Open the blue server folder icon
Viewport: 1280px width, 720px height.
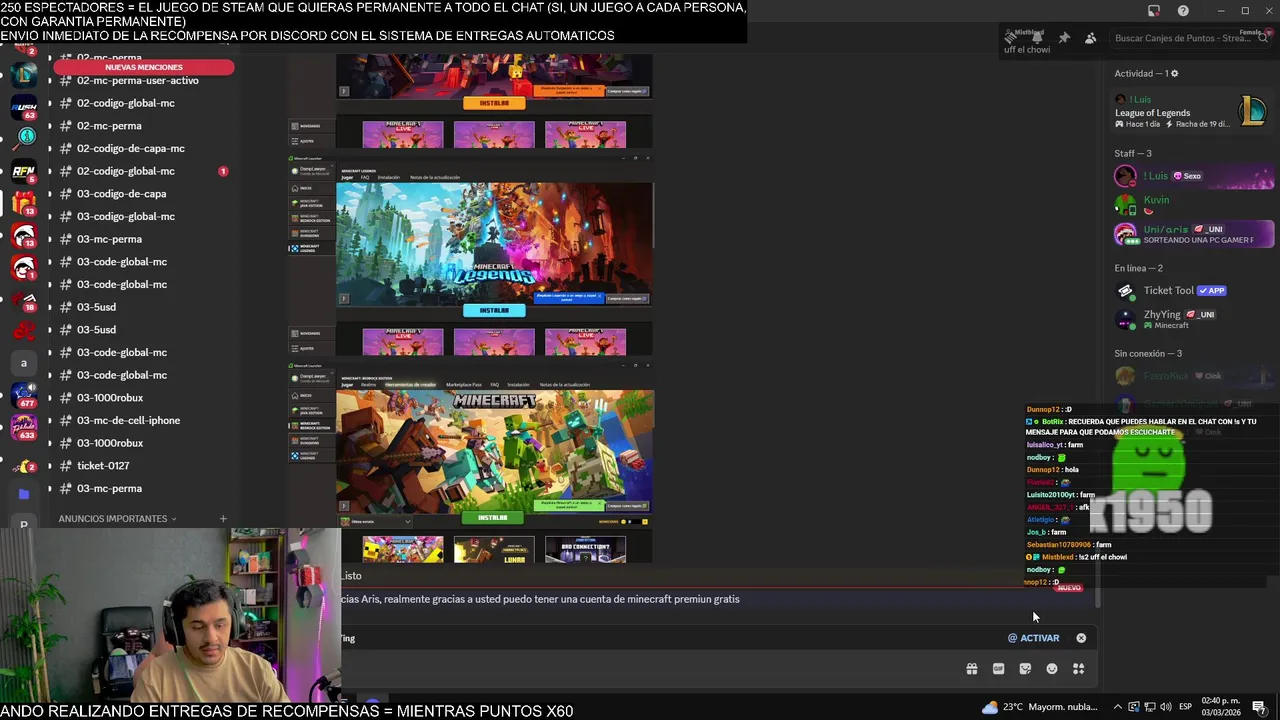click(x=23, y=494)
